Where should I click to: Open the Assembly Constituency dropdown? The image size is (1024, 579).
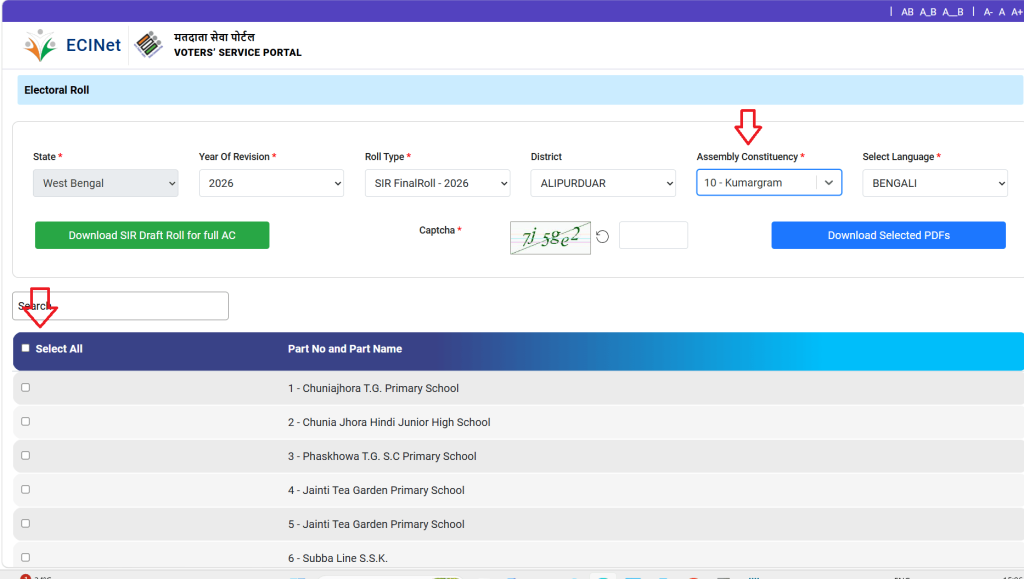(x=768, y=182)
